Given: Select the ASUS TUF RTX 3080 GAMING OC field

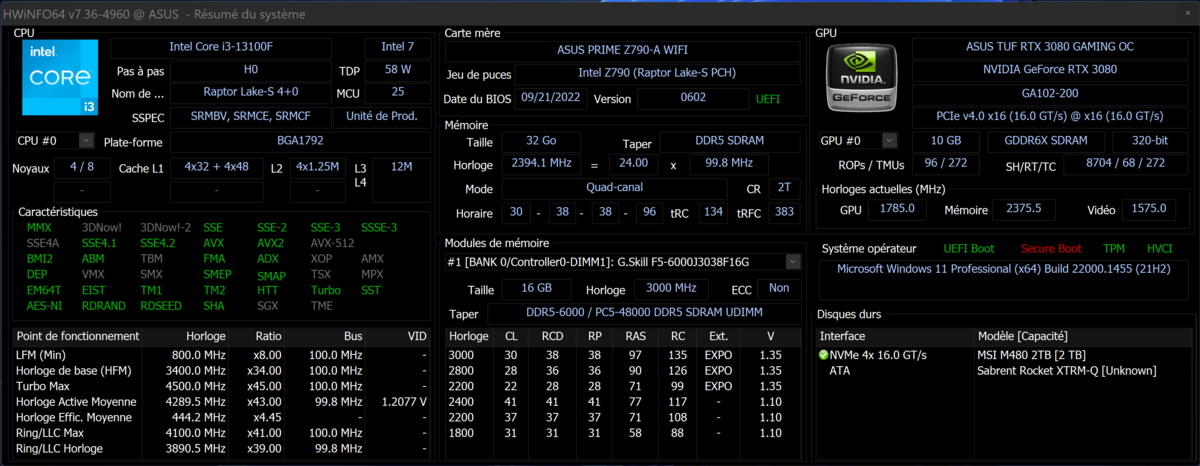Looking at the screenshot, I should click(x=1050, y=47).
